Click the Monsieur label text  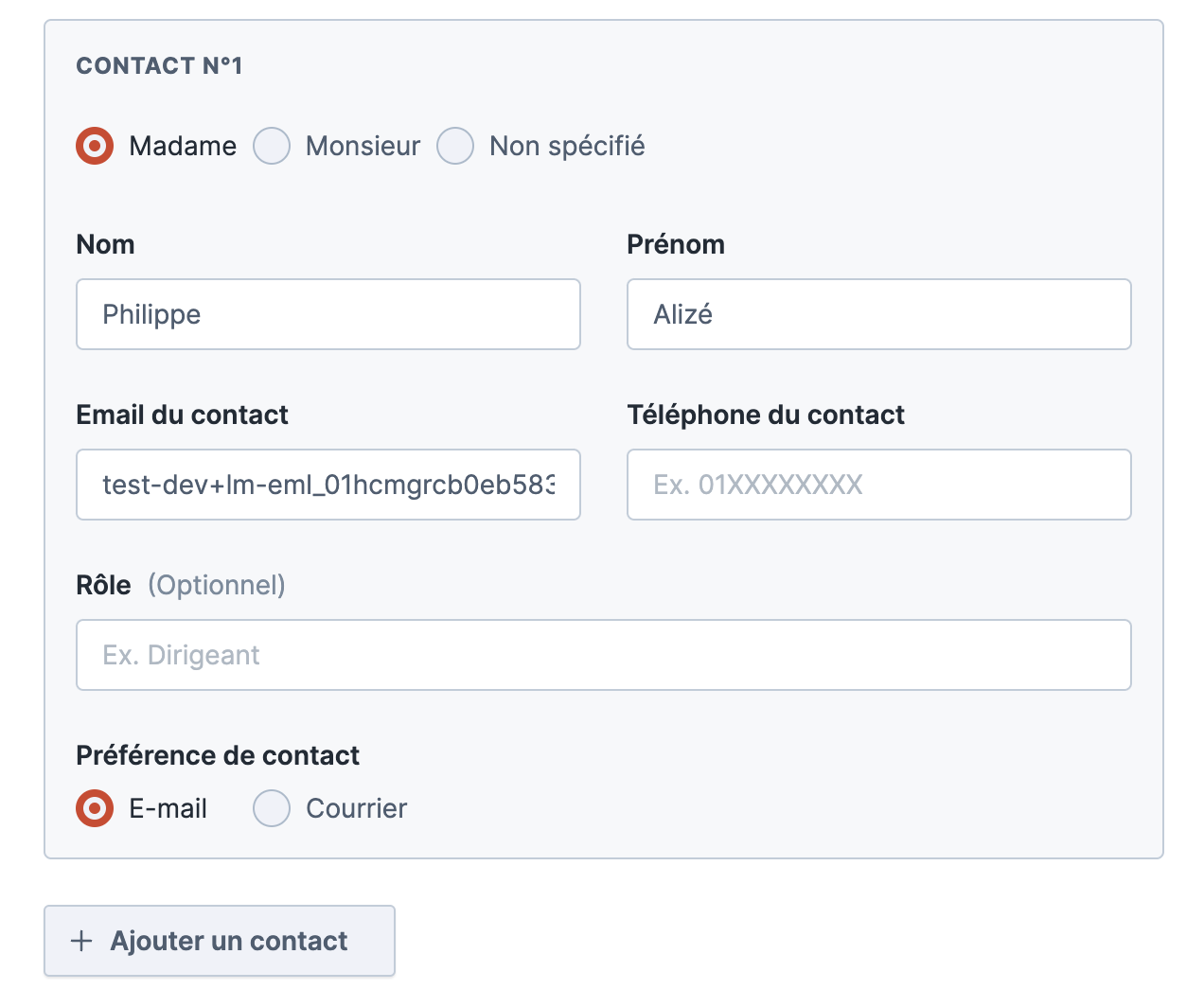pyautogui.click(x=363, y=146)
